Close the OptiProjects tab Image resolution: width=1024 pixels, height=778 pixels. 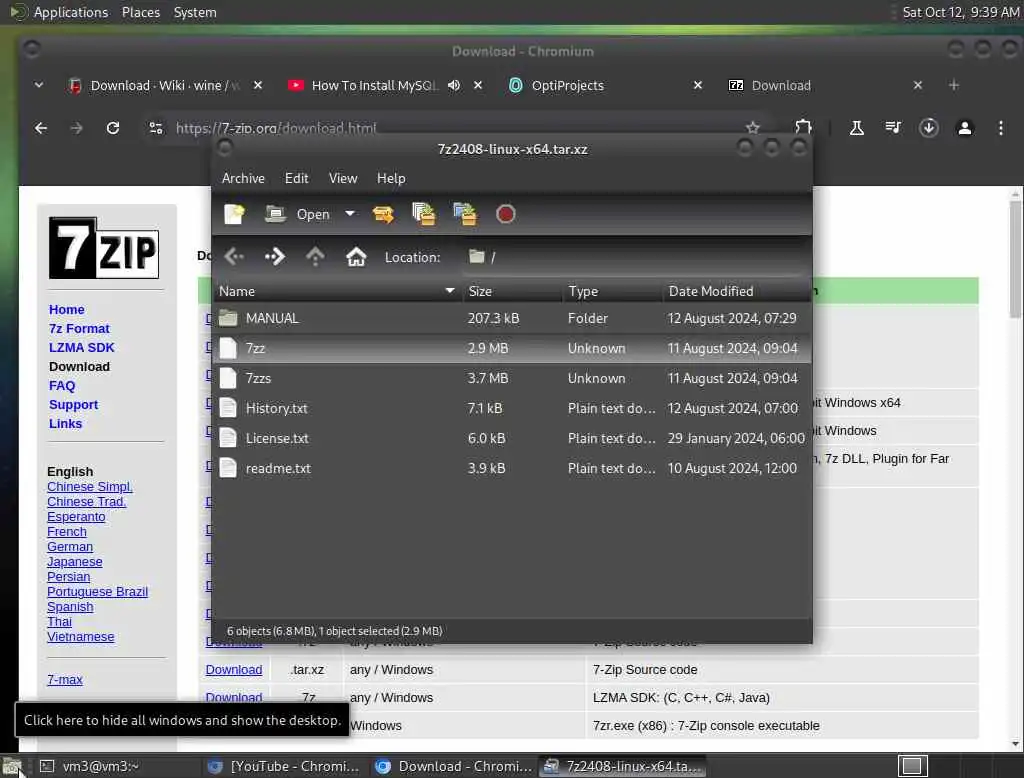(697, 86)
